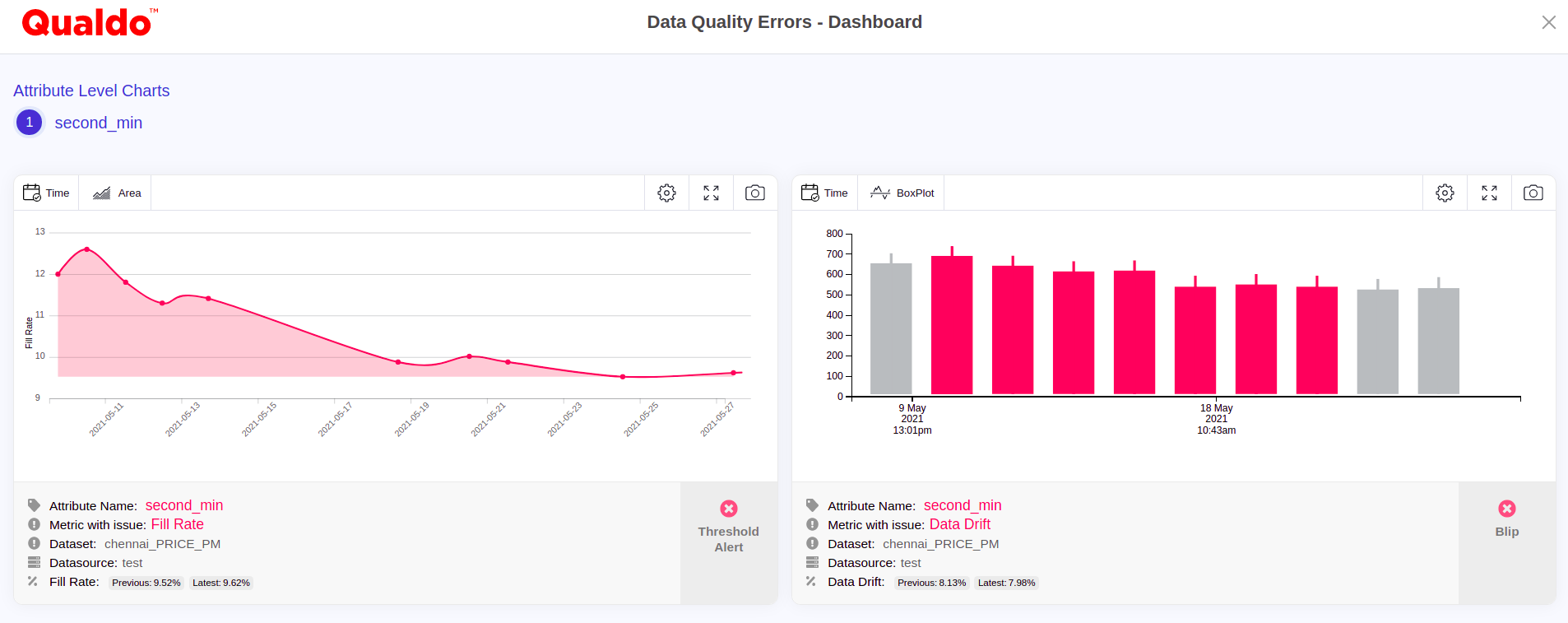Close the Data Quality Errors dashboard

coord(1548,22)
